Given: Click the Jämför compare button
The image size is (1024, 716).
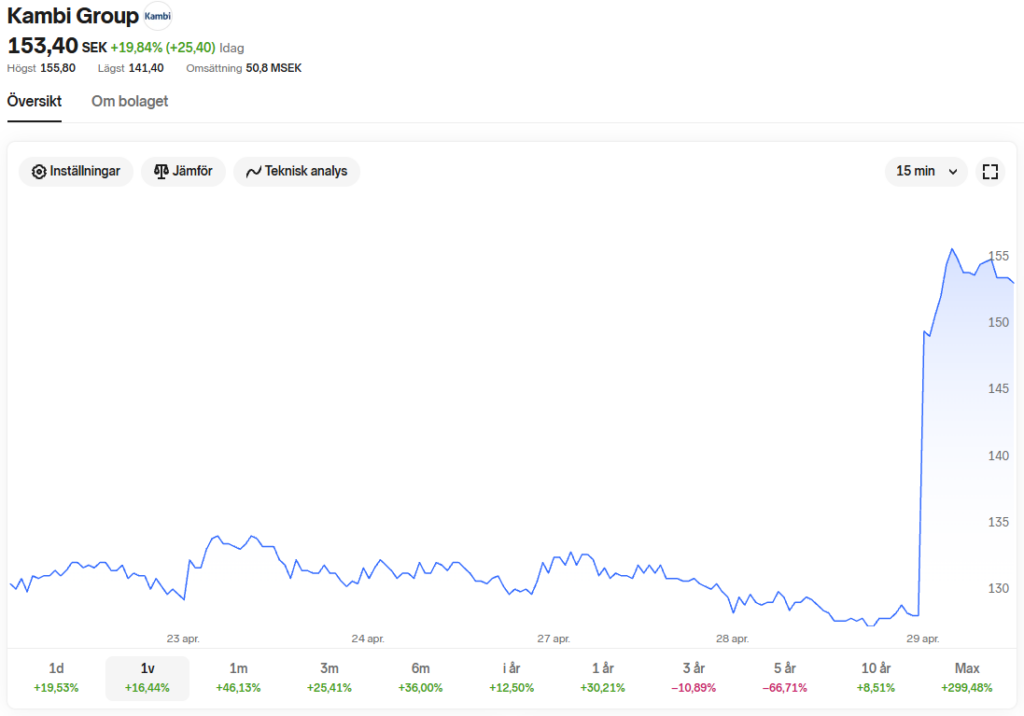Looking at the screenshot, I should coord(183,171).
